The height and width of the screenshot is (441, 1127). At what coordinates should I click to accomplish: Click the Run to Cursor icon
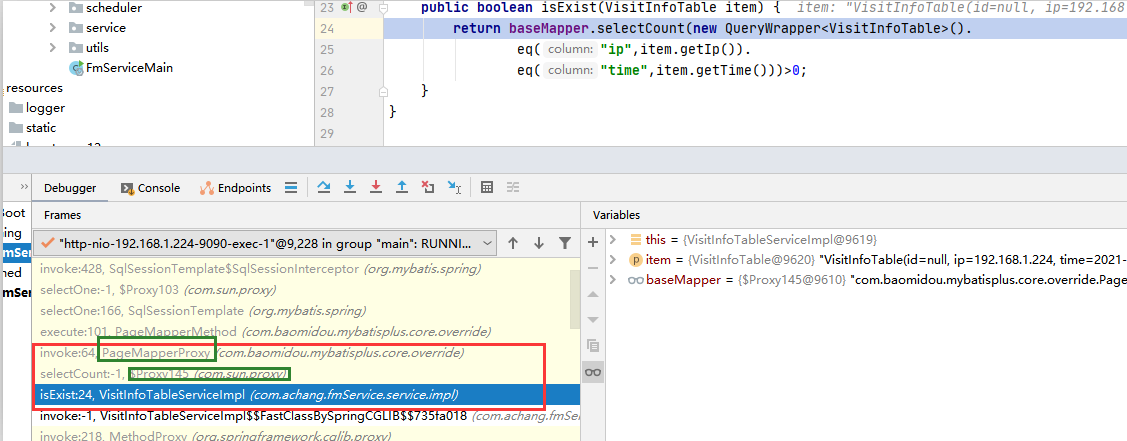[454, 187]
